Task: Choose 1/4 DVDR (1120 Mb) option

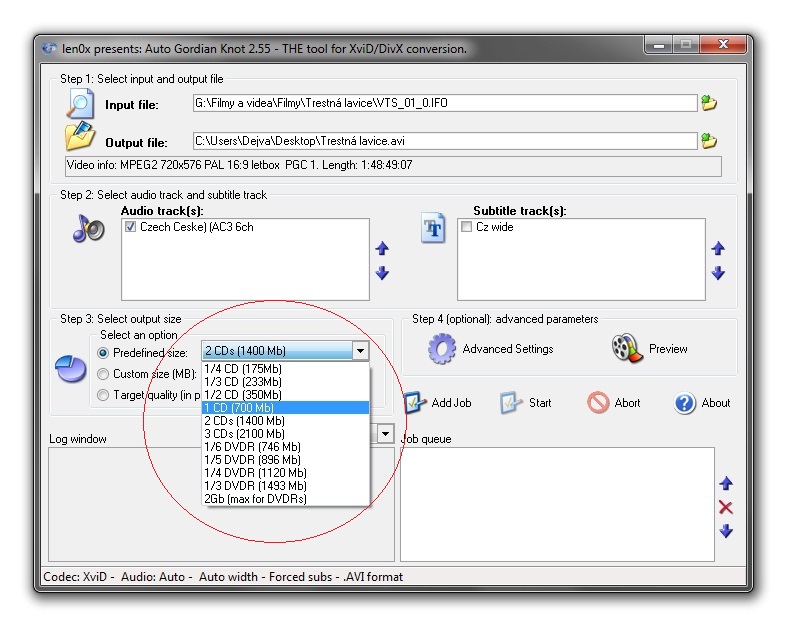Action: [x=286, y=473]
